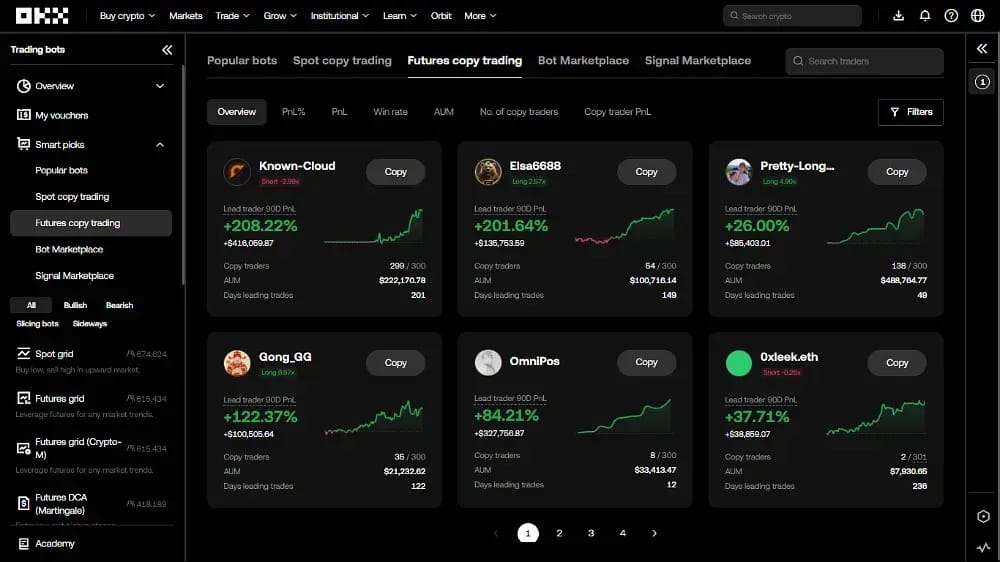Switch to the Bot Marketplace tab
1000x562 pixels.
tap(583, 61)
